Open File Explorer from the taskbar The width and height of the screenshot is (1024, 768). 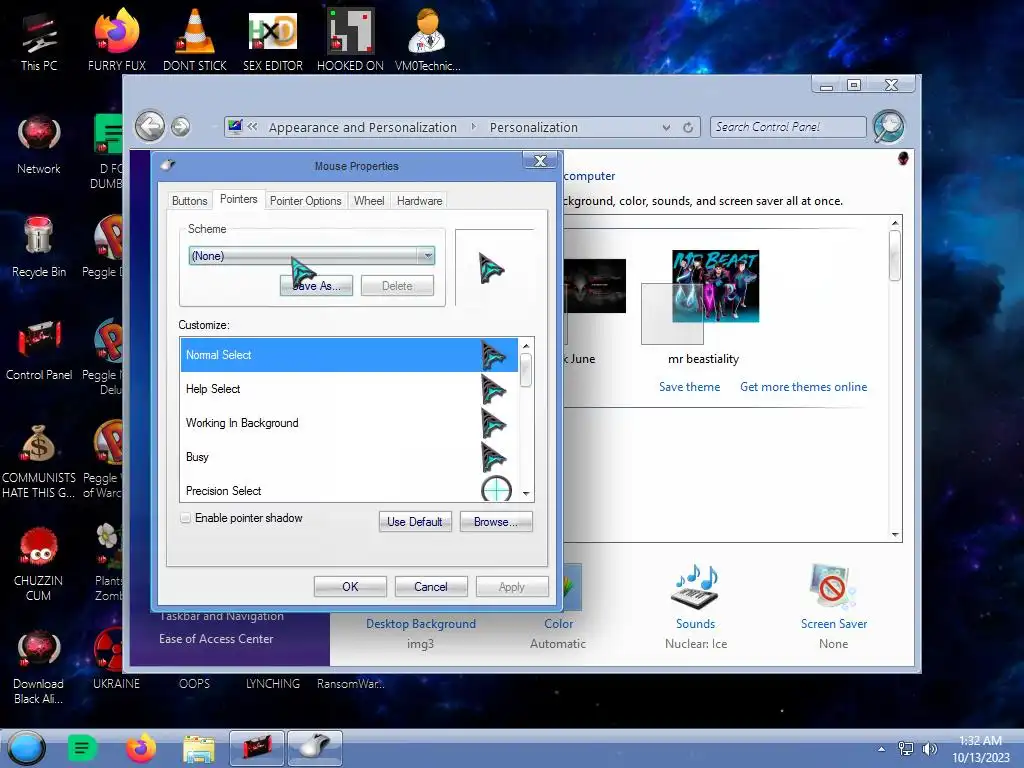point(199,748)
